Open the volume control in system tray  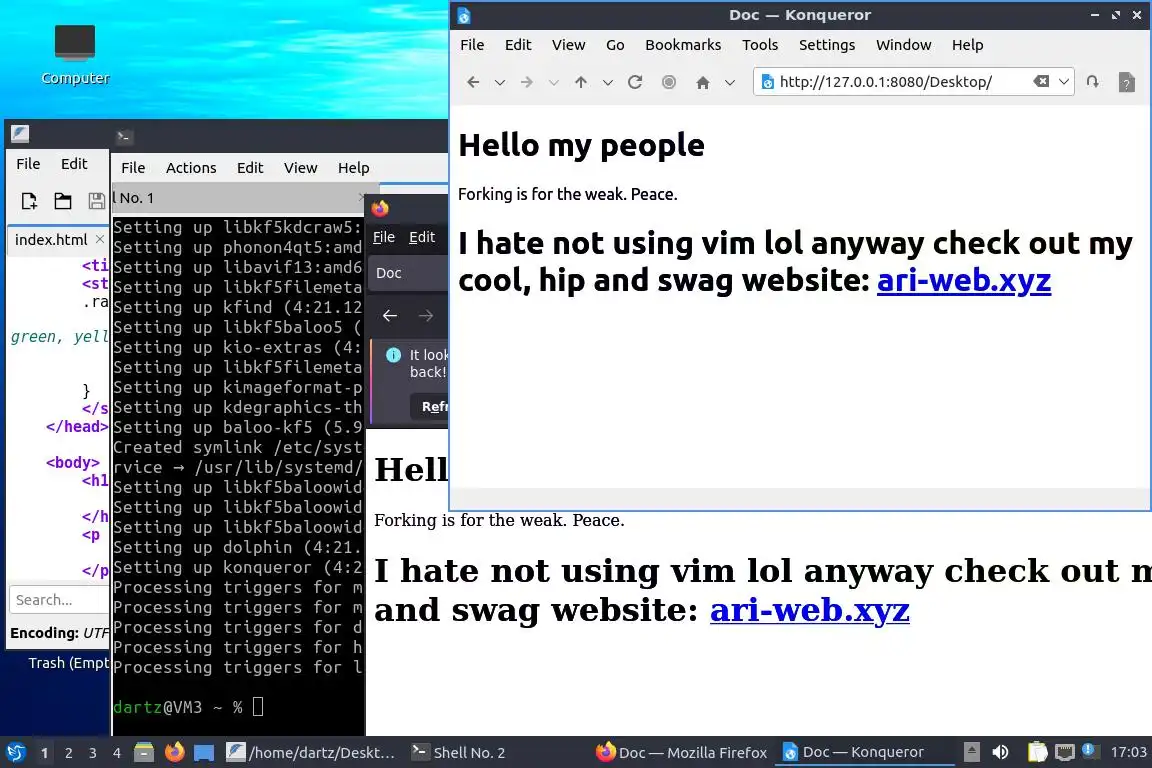pos(1000,753)
